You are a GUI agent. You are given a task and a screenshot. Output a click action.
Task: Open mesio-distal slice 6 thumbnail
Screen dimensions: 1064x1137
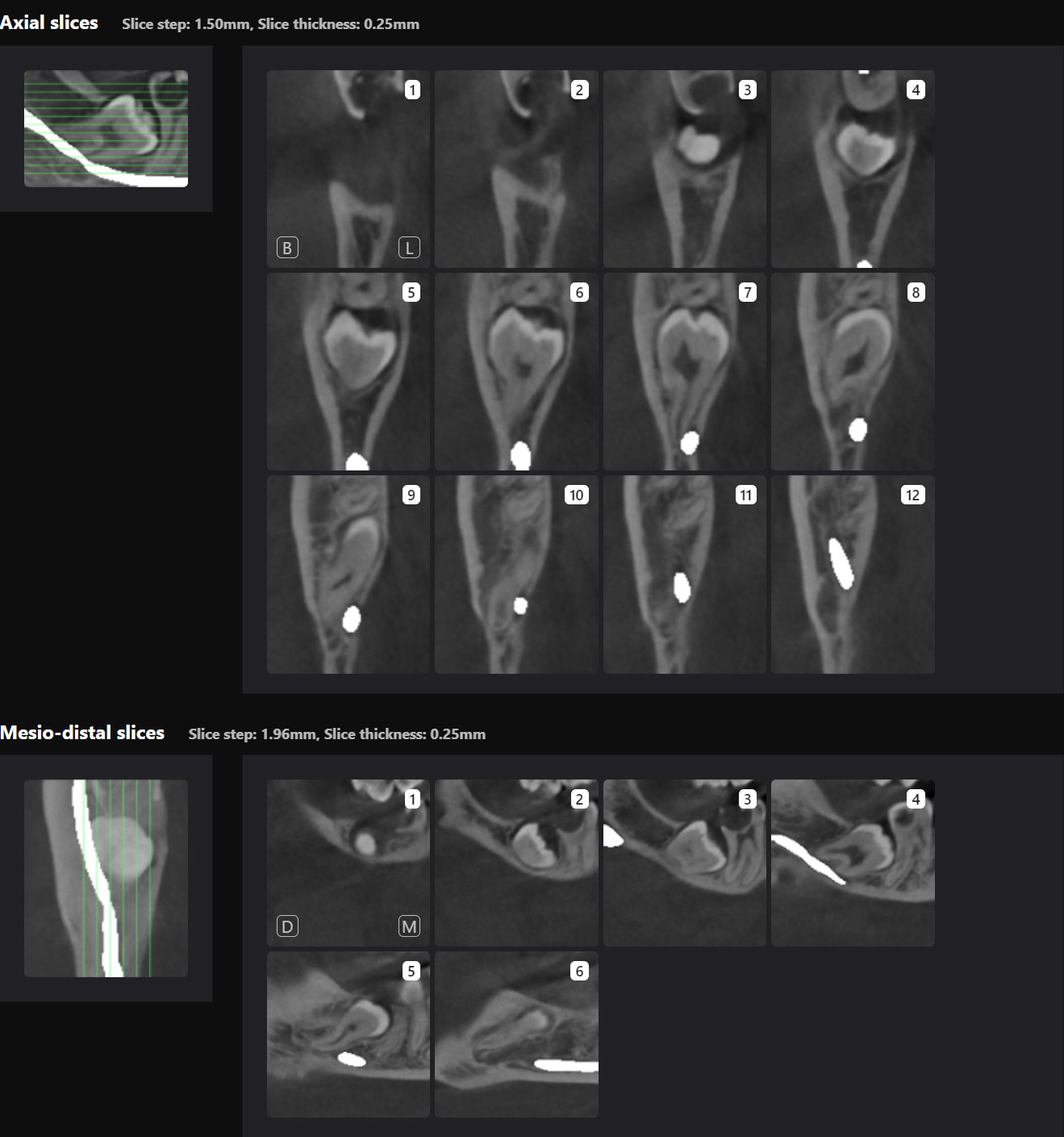[516, 1037]
